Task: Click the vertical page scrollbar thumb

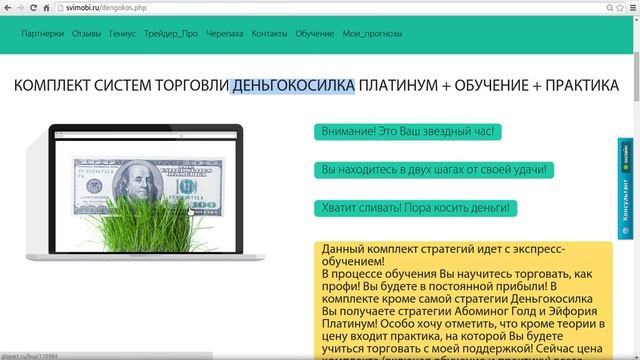Action: 636,77
